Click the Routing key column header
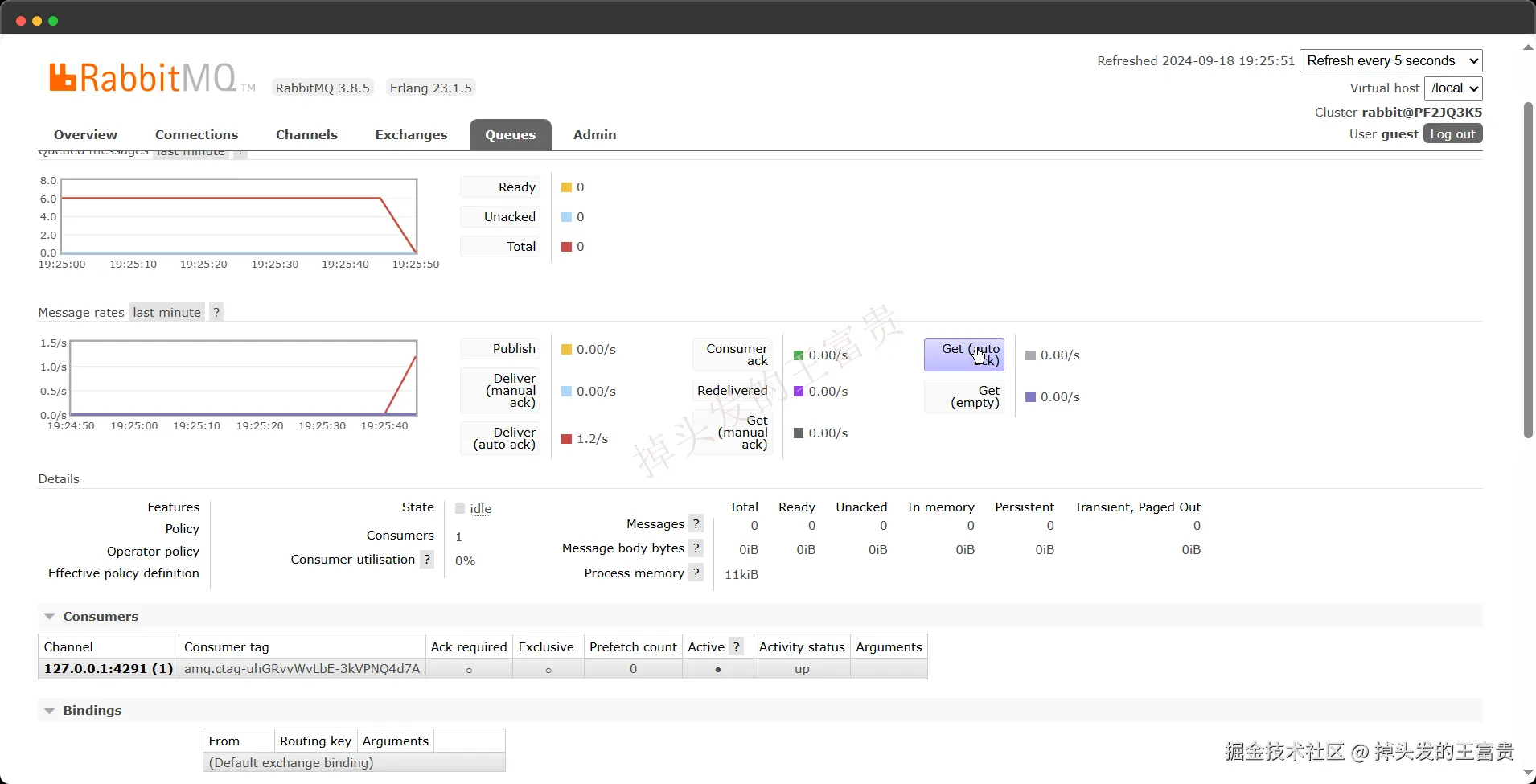This screenshot has height=784, width=1536. click(315, 741)
